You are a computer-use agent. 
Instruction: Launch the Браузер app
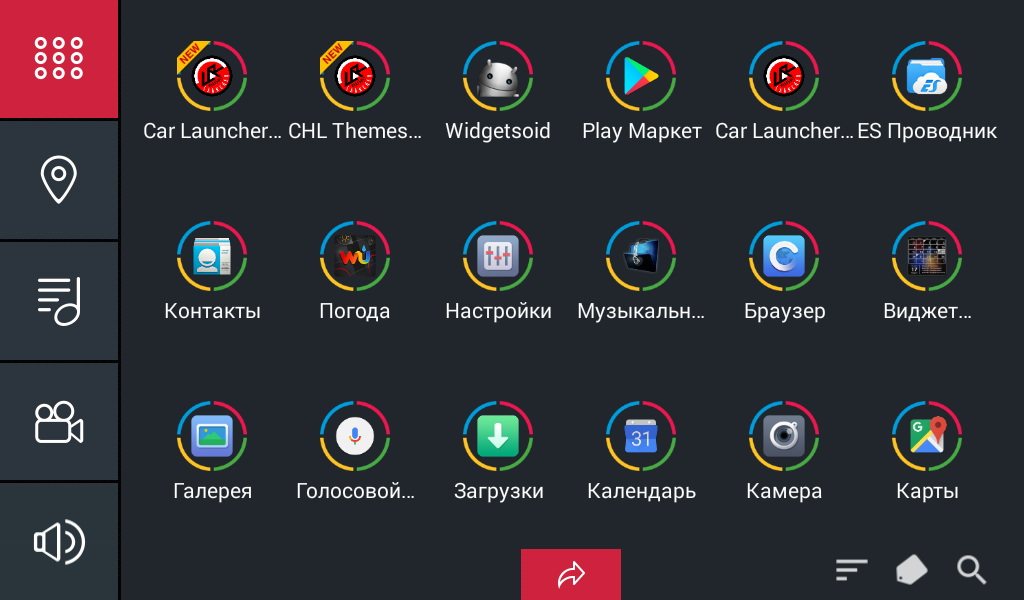(x=784, y=255)
